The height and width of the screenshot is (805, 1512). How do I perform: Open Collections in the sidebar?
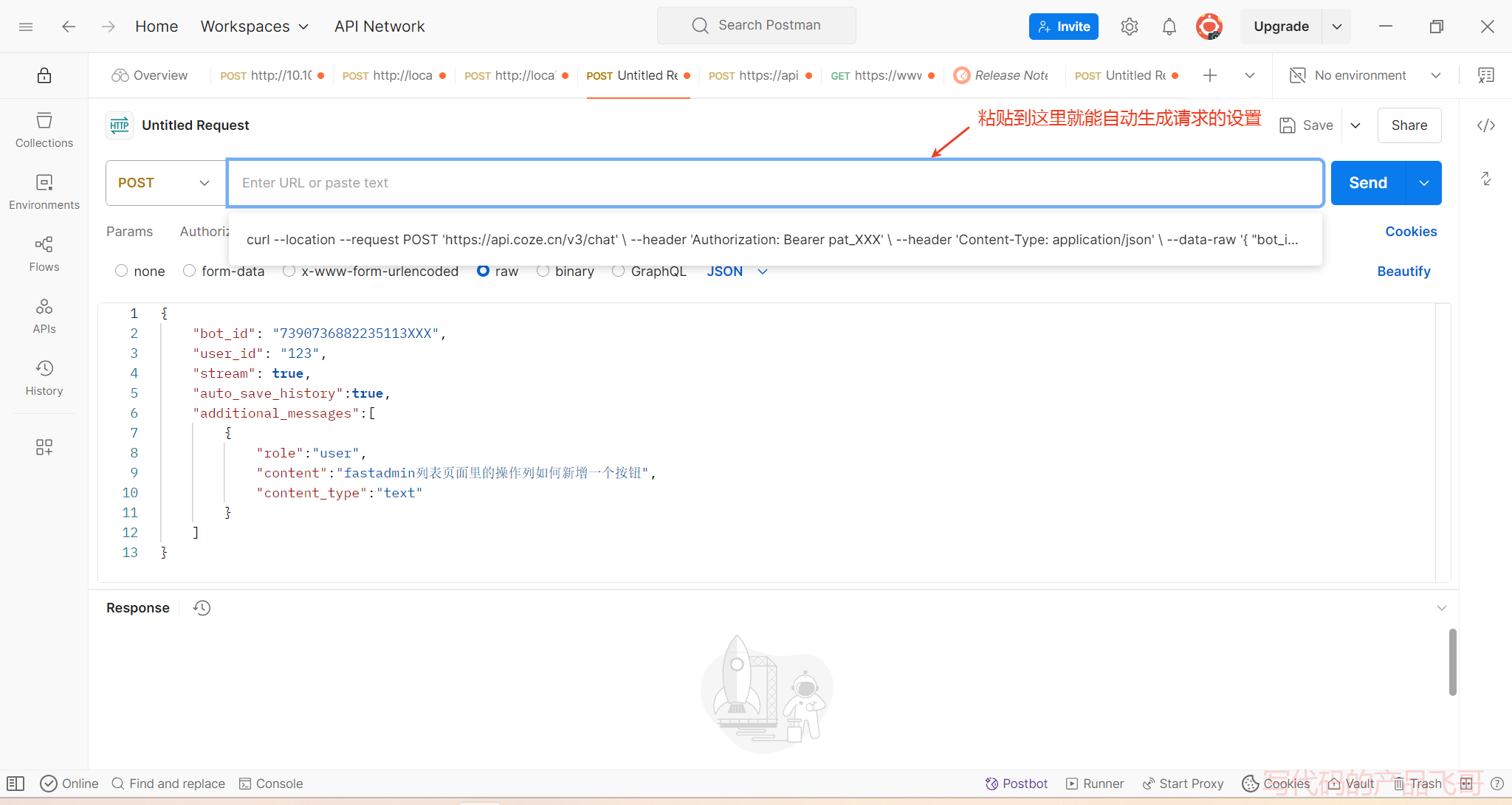pos(44,130)
